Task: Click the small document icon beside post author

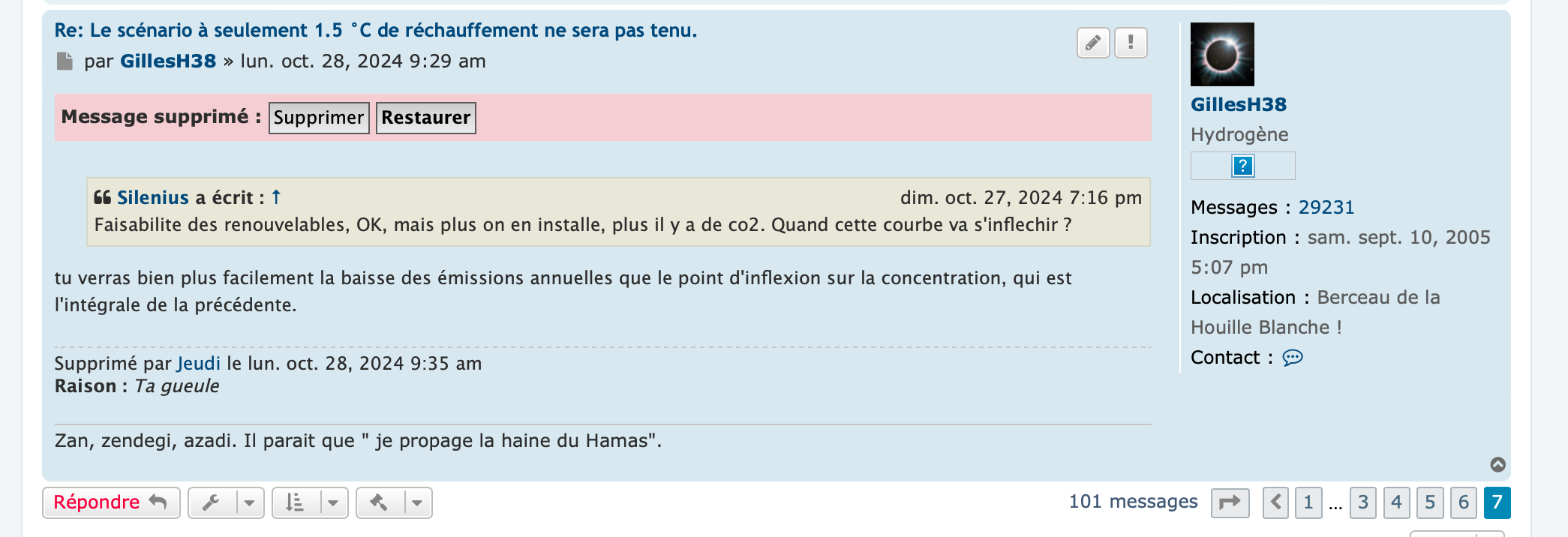Action: tap(65, 61)
